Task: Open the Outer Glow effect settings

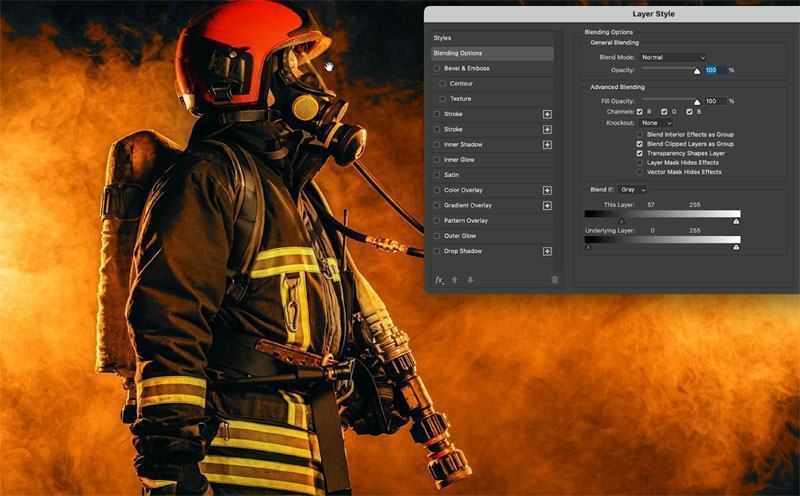Action: tap(460, 236)
